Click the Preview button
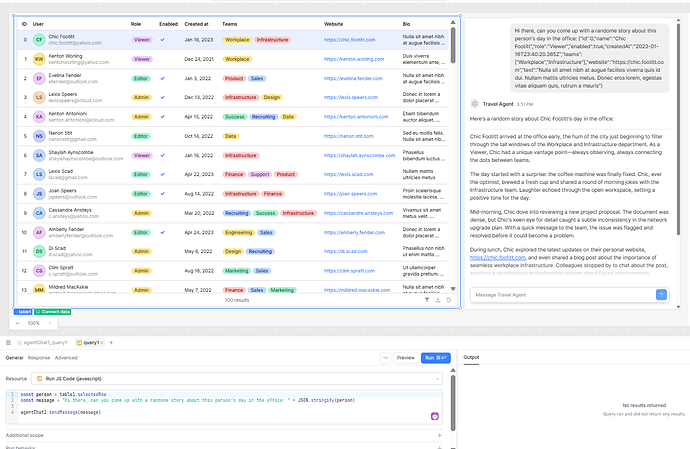This screenshot has width=690, height=449. (x=405, y=358)
